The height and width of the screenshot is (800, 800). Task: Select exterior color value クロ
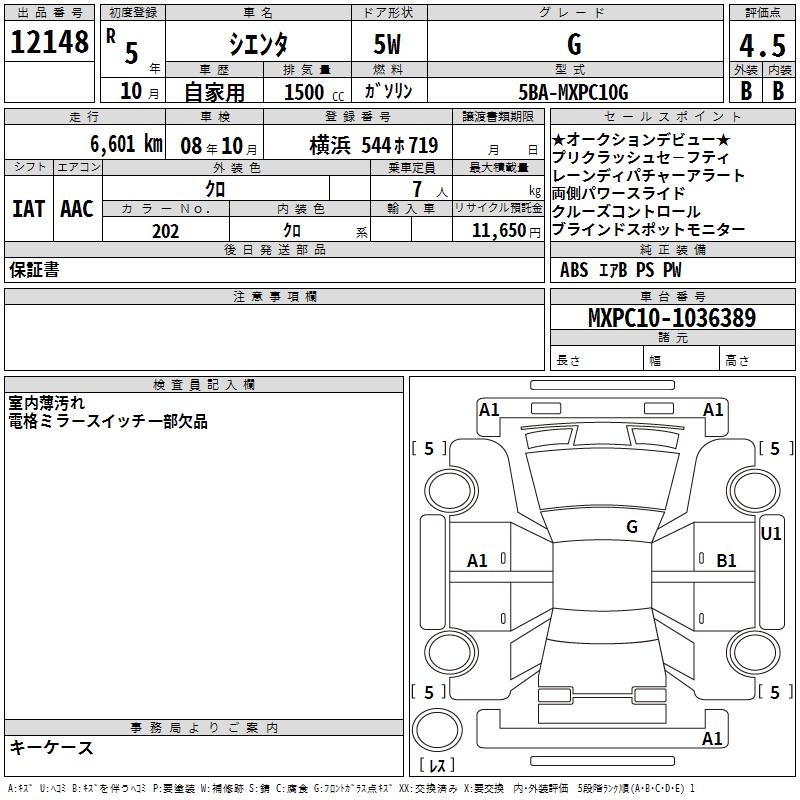click(x=215, y=189)
